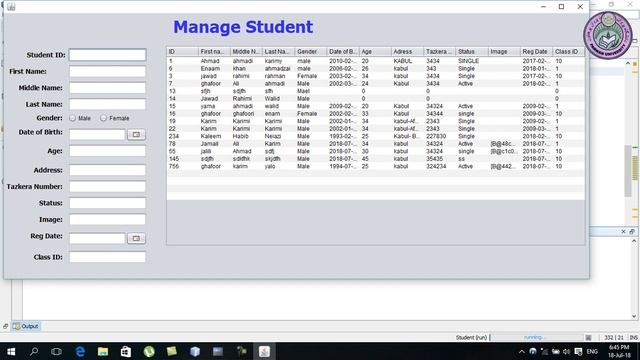
Task: Focus the Class ID text field
Action: click(107, 257)
